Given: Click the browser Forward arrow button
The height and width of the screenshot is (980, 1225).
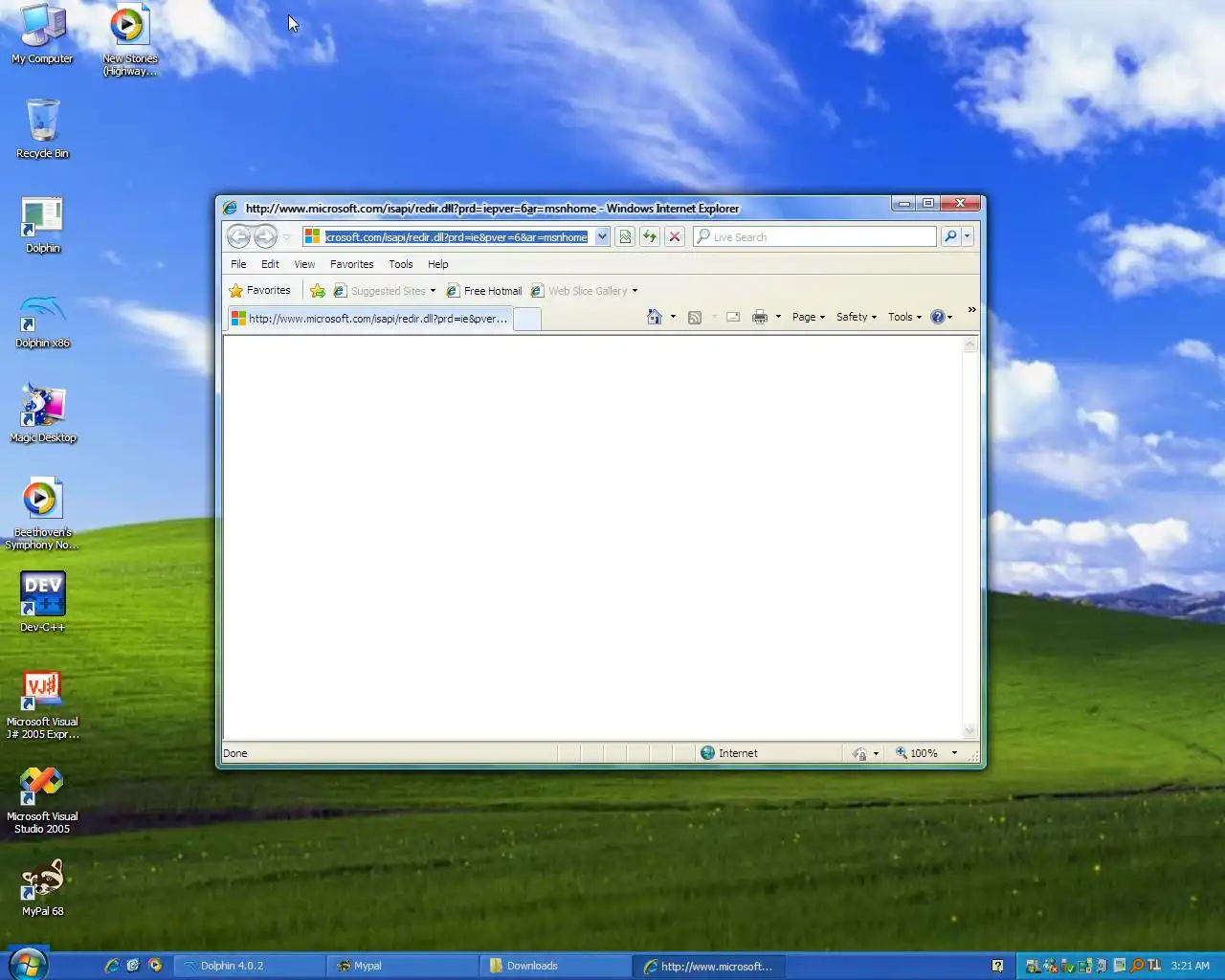Looking at the screenshot, I should tap(265, 236).
